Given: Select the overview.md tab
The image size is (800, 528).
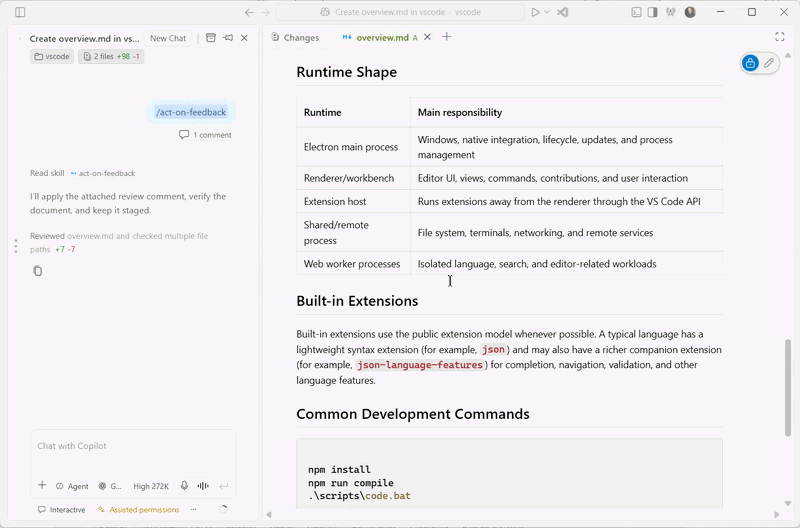Looking at the screenshot, I should click(x=382, y=37).
